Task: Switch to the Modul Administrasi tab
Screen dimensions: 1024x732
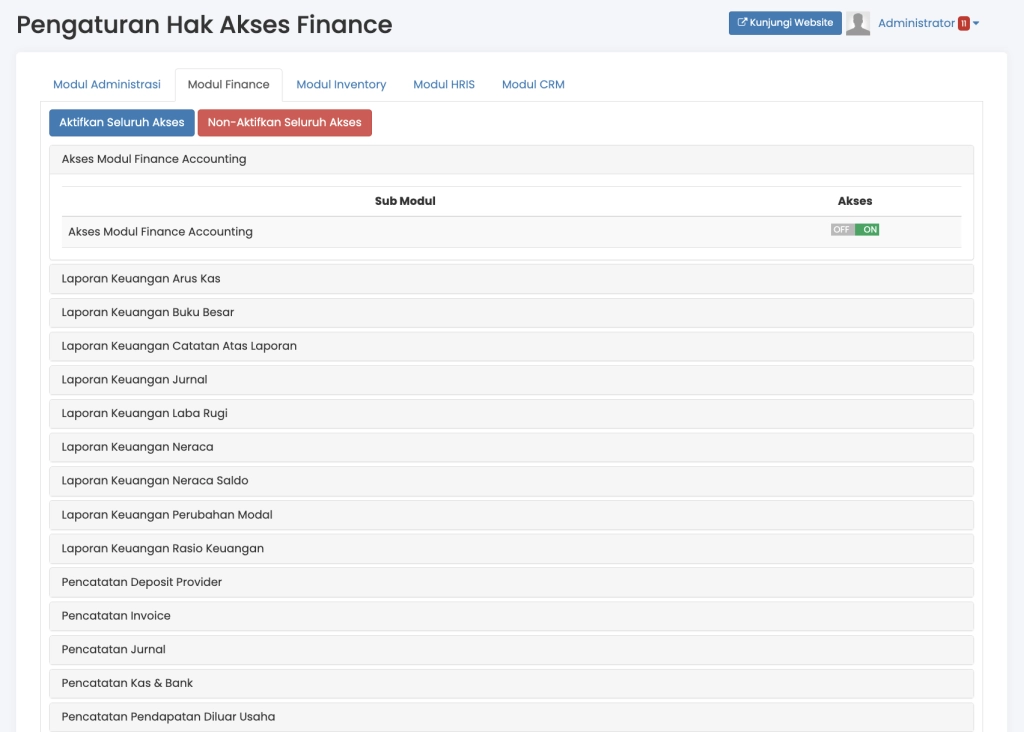Action: [107, 85]
